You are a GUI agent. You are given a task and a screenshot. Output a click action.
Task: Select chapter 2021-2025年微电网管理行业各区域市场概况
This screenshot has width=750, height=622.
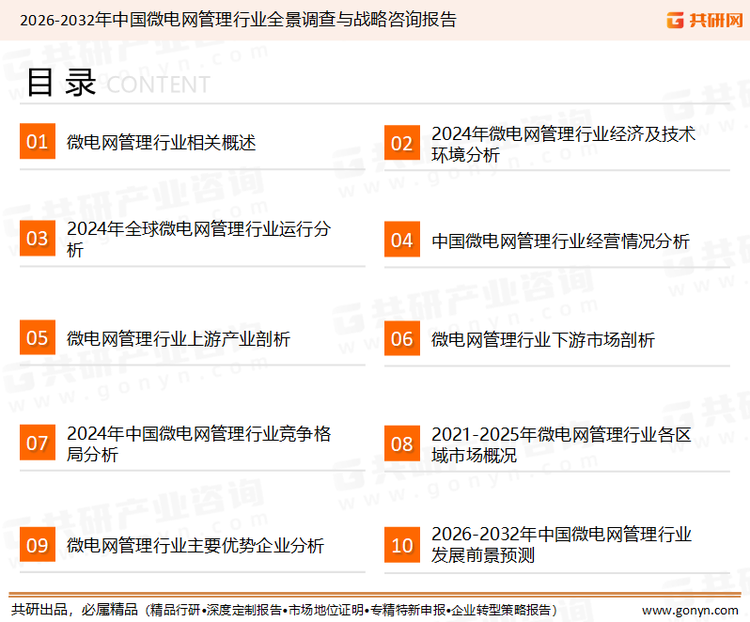point(561,444)
